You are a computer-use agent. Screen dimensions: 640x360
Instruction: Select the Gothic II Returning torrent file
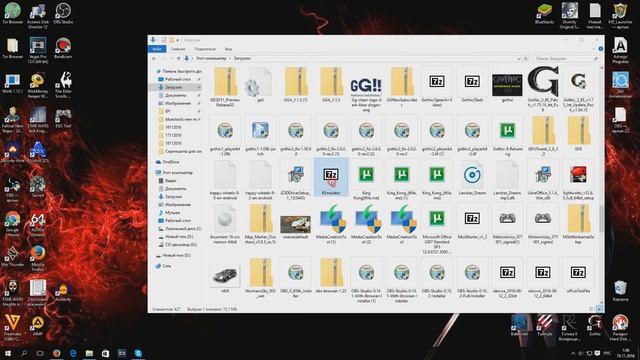tap(507, 136)
